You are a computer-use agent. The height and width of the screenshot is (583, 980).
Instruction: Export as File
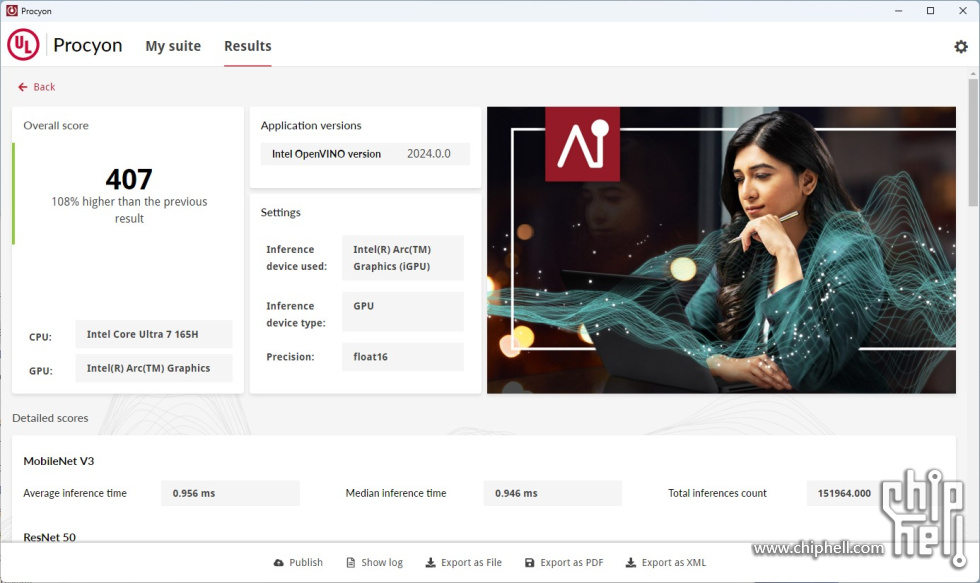pos(464,562)
